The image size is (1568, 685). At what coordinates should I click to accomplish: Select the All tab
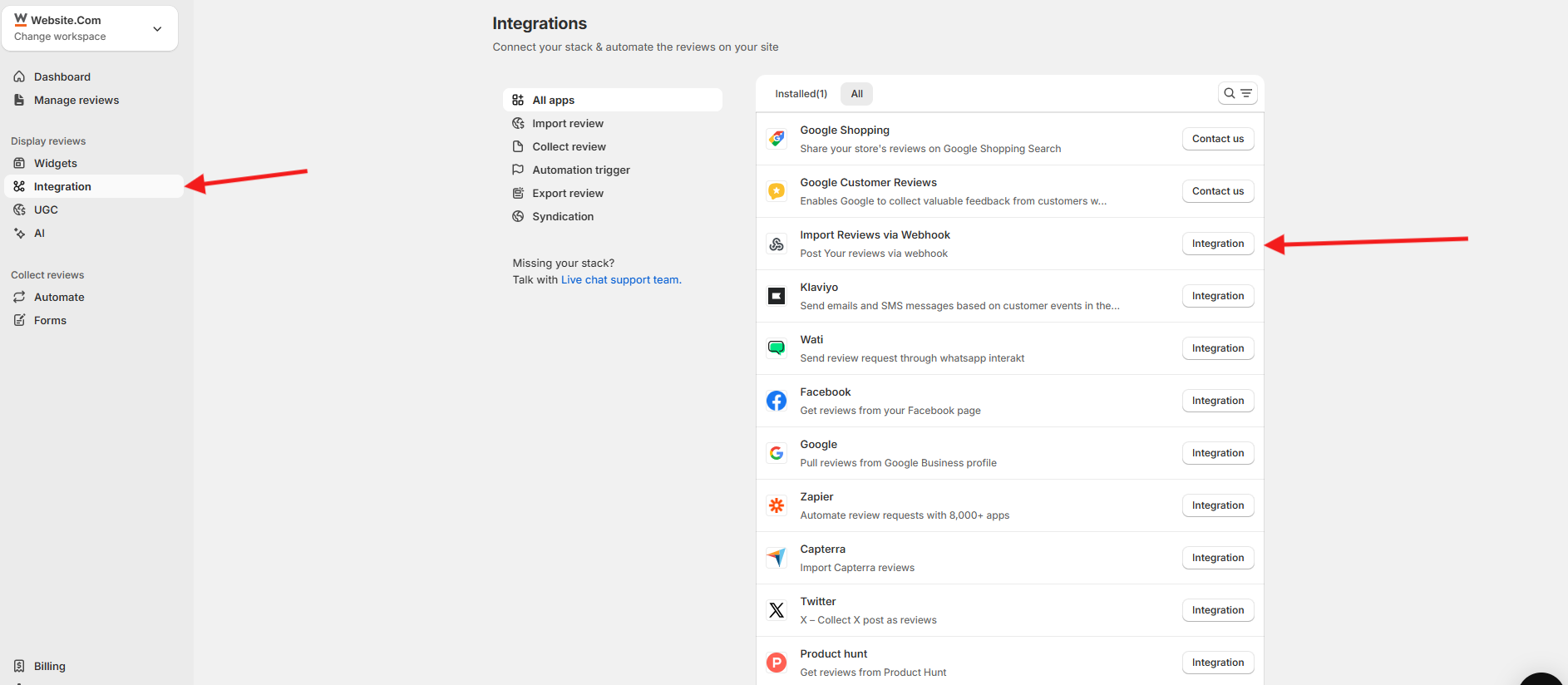point(856,94)
